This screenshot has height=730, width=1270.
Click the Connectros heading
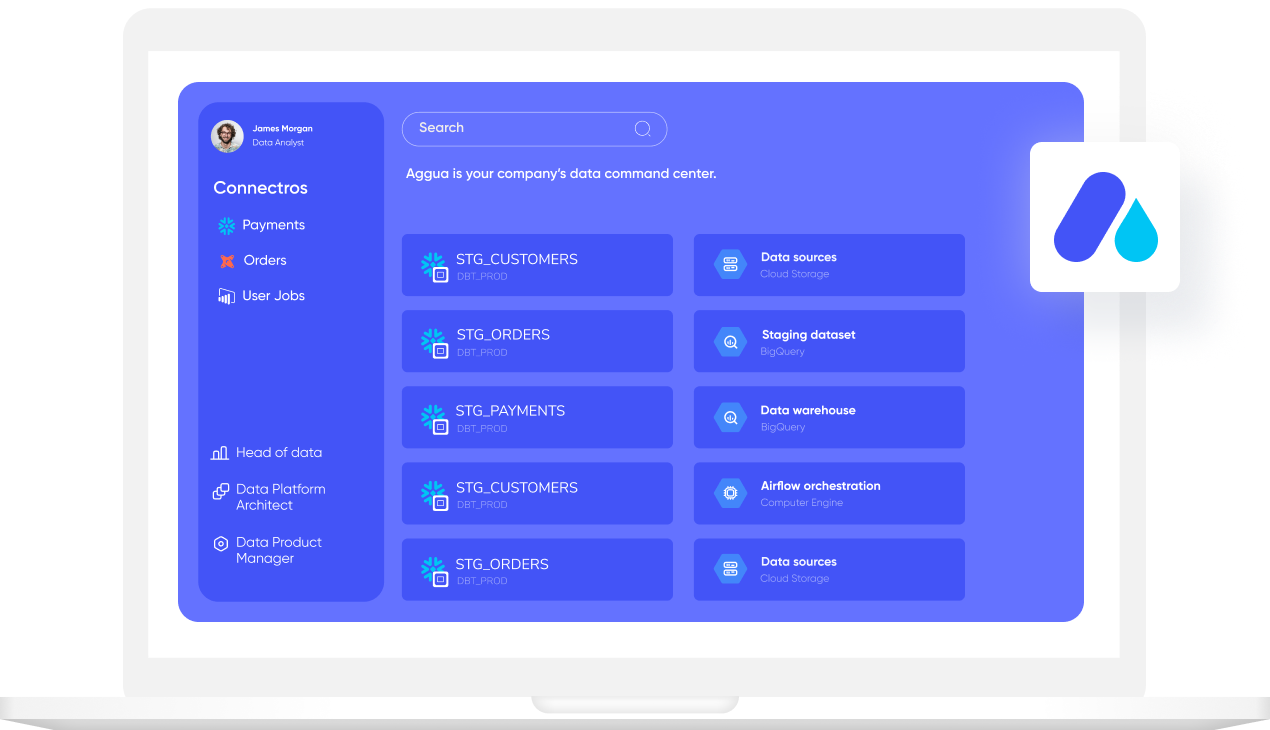click(x=260, y=188)
